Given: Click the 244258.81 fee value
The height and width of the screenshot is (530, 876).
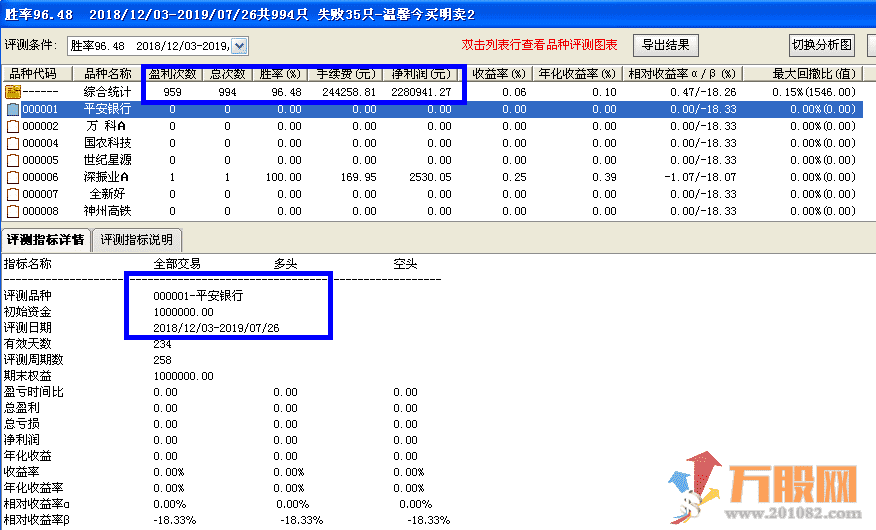Looking at the screenshot, I should [349, 92].
